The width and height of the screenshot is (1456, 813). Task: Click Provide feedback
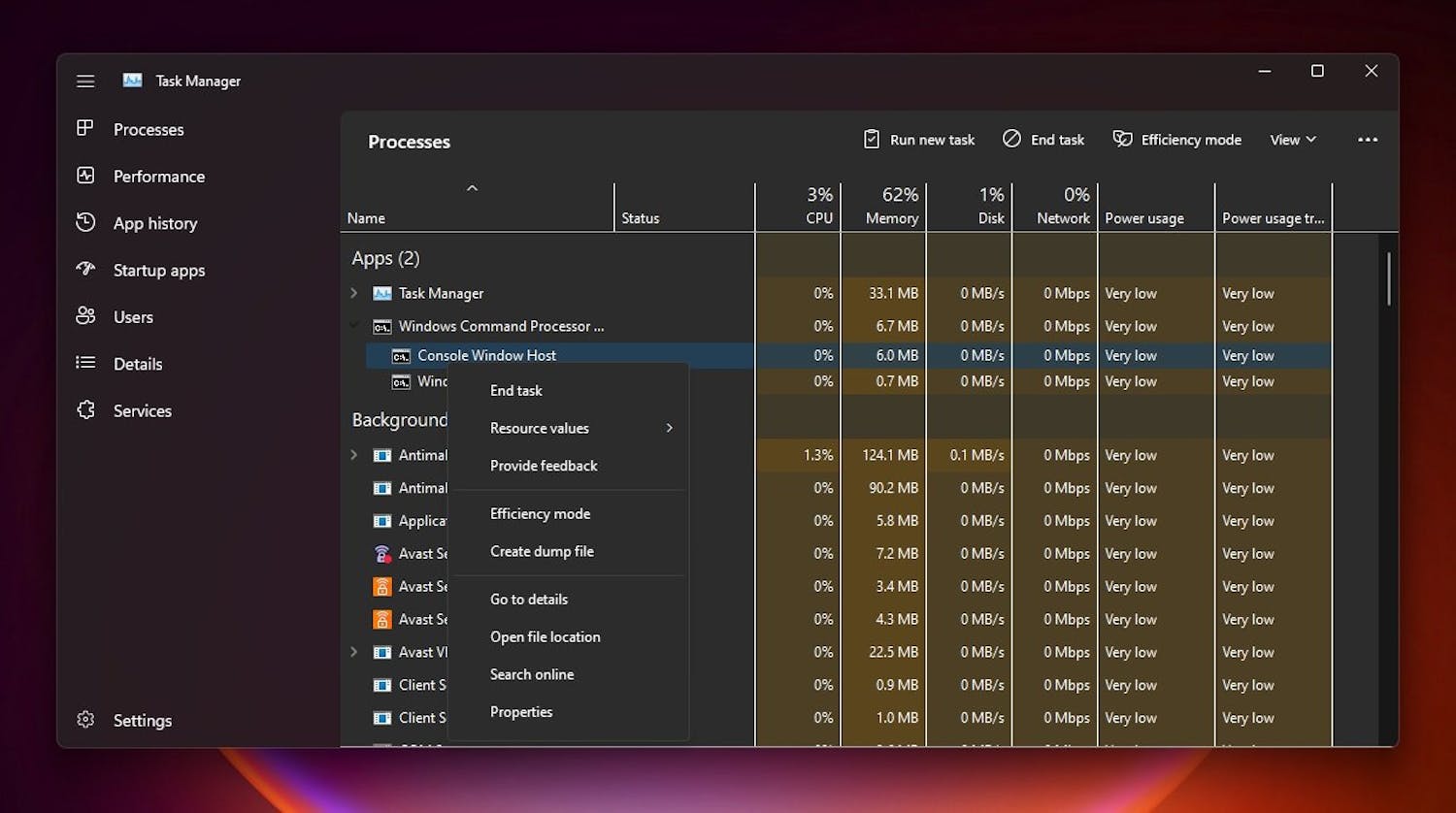[544, 466]
